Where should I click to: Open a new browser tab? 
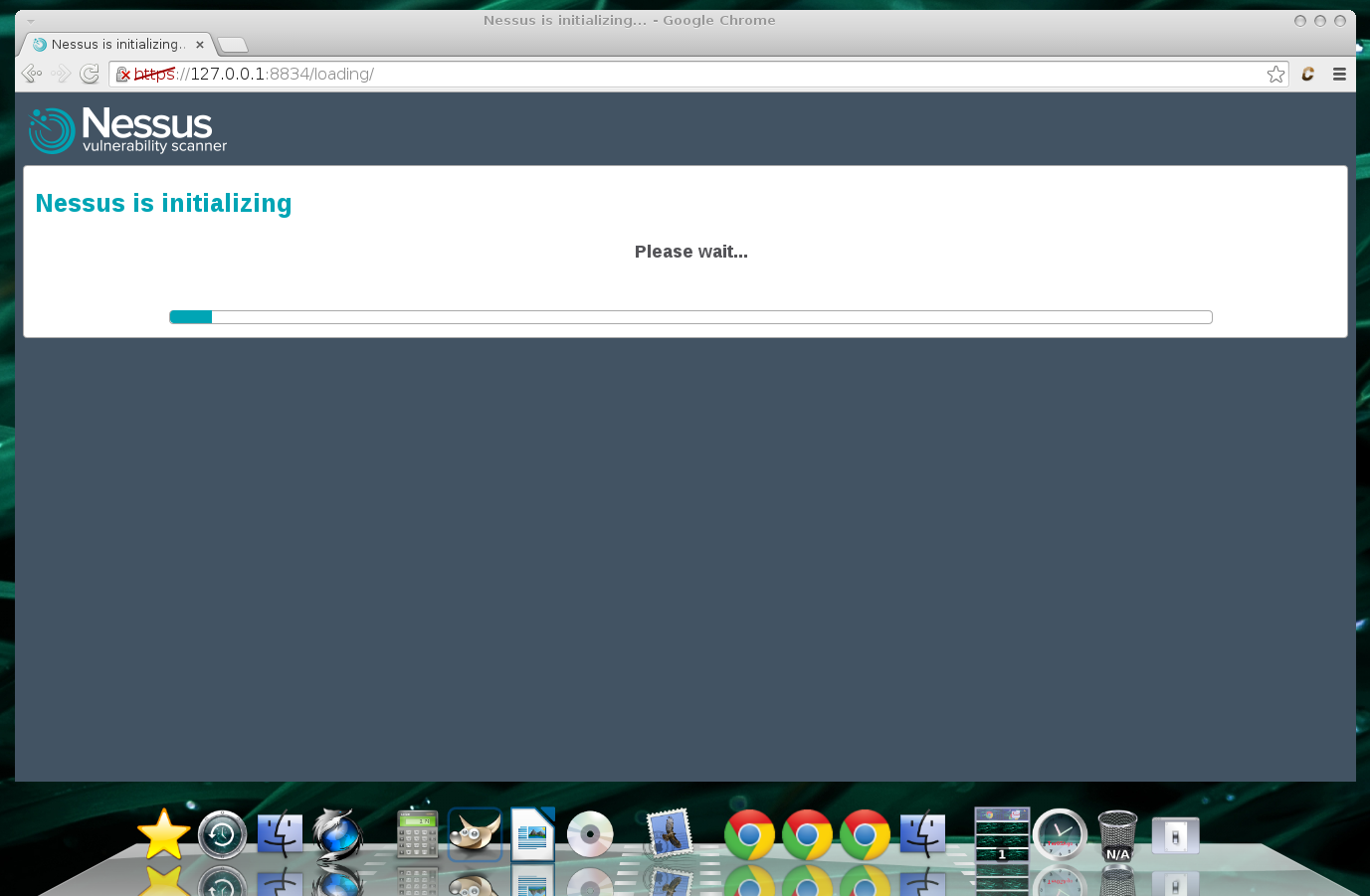(x=232, y=45)
